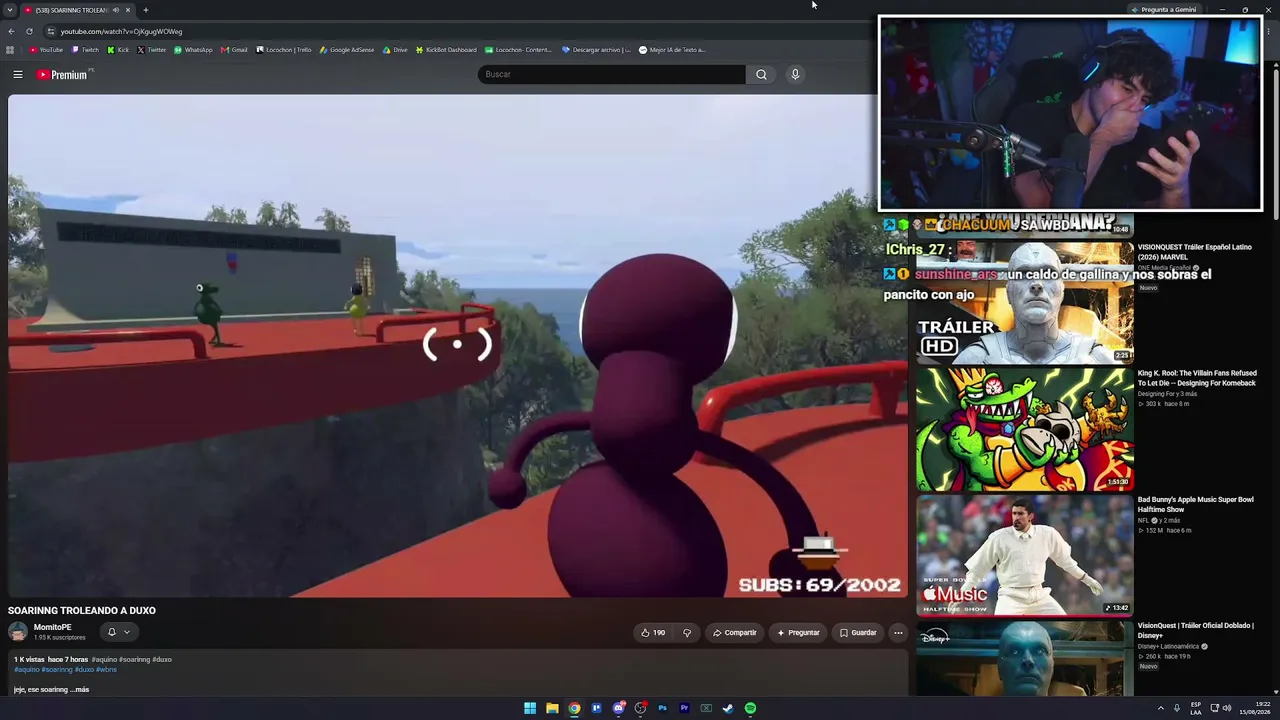Open Steam from the taskbar
The height and width of the screenshot is (720, 1280).
pos(728,708)
